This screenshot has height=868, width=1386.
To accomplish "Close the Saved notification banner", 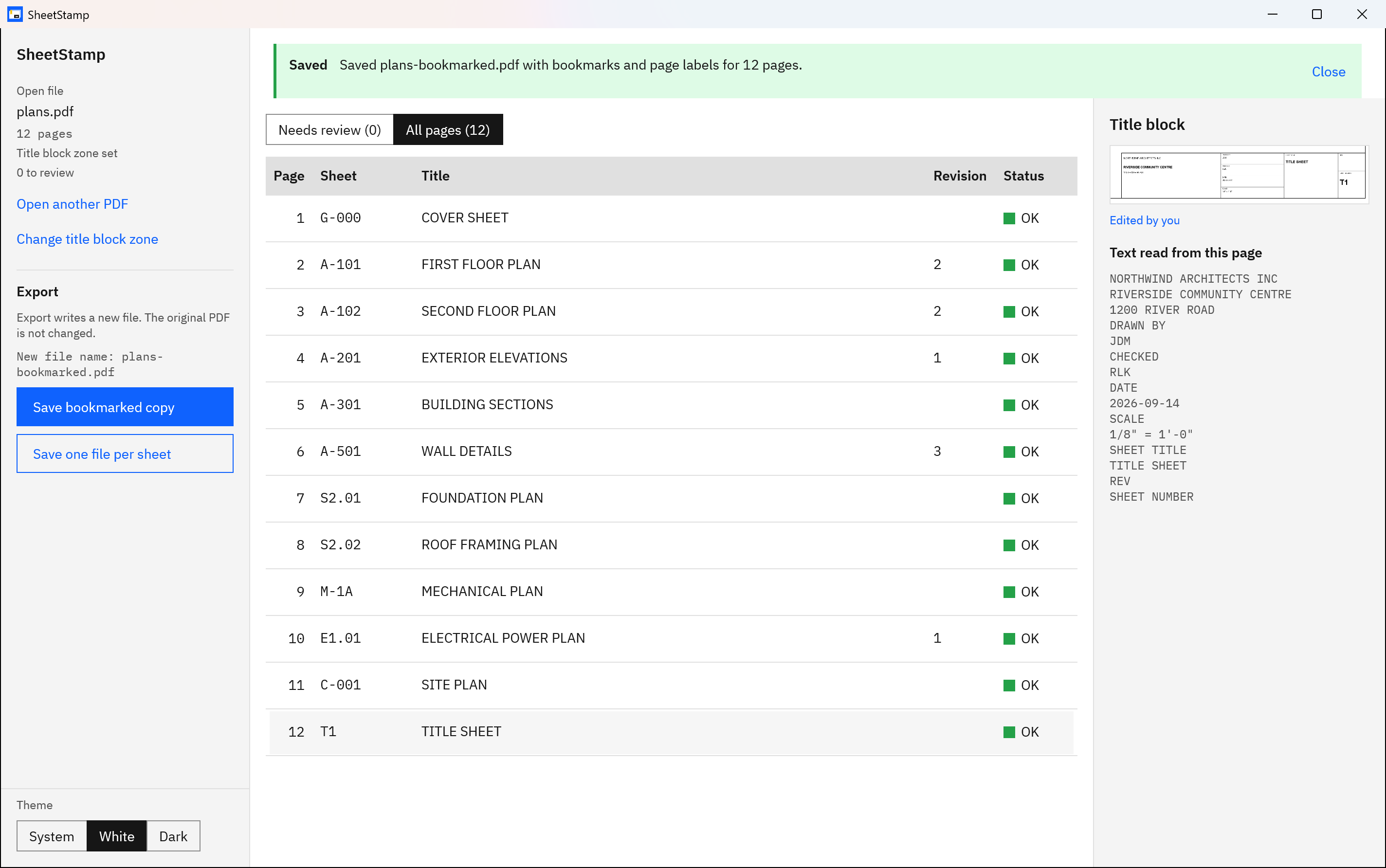I will pos(1328,72).
